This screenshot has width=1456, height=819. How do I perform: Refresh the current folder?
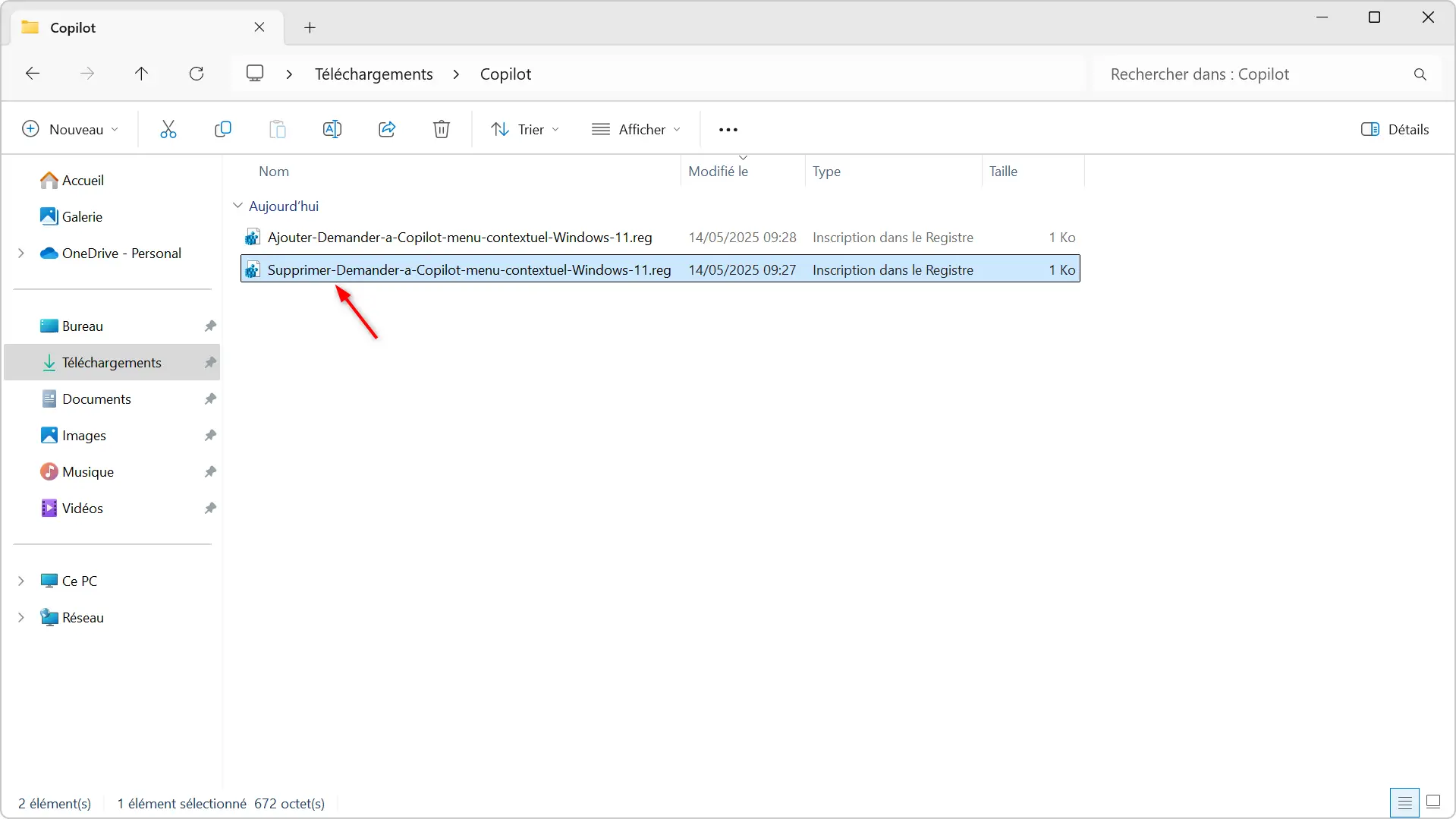pyautogui.click(x=197, y=74)
